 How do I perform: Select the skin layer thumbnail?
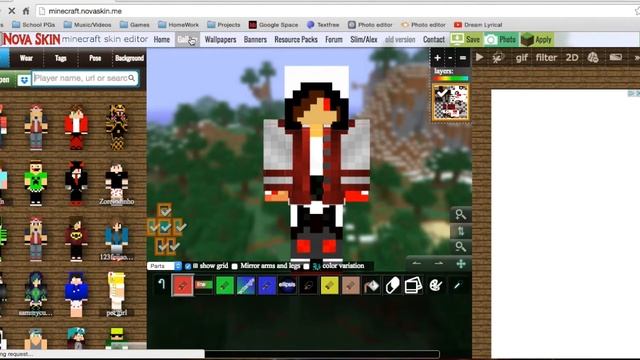tap(451, 102)
